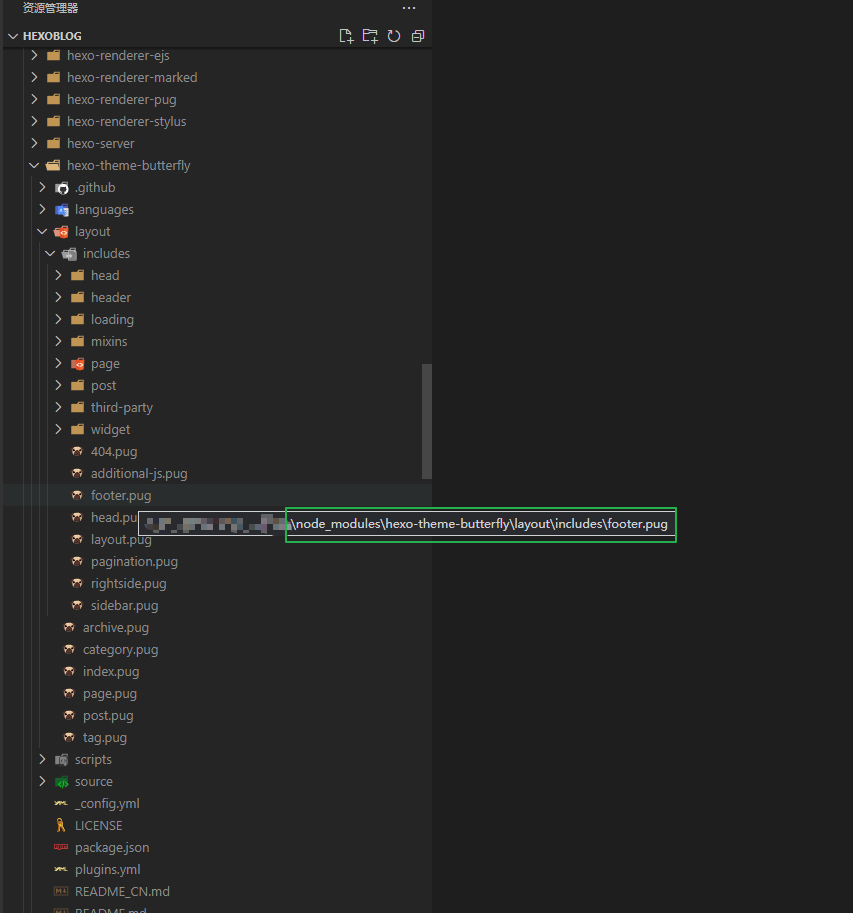Click the New Folder icon in explorer header

370,36
